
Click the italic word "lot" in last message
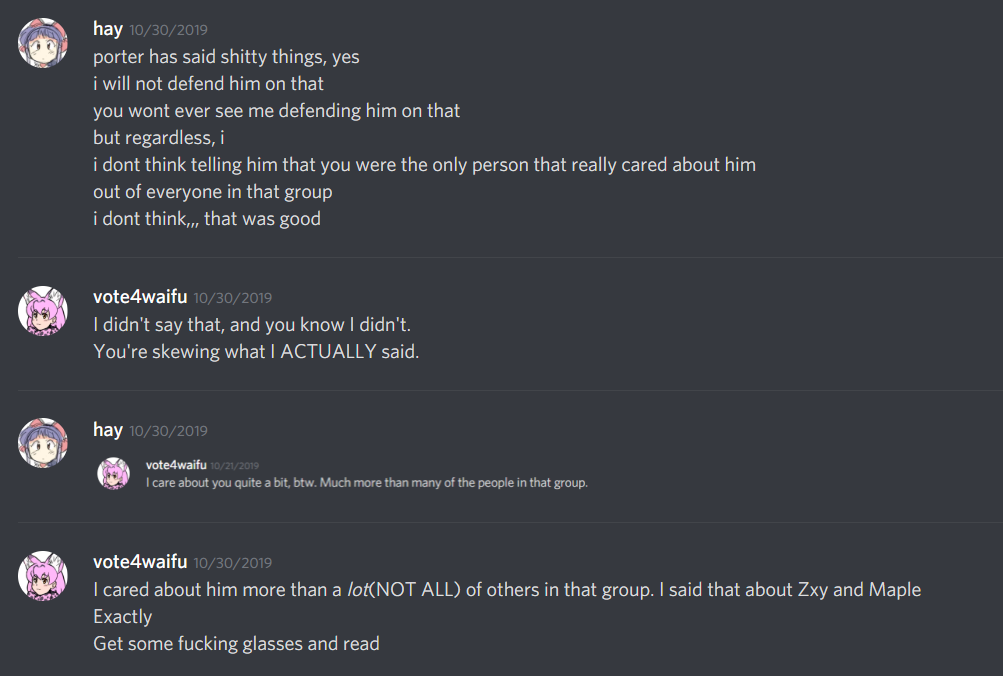pyautogui.click(x=358, y=590)
